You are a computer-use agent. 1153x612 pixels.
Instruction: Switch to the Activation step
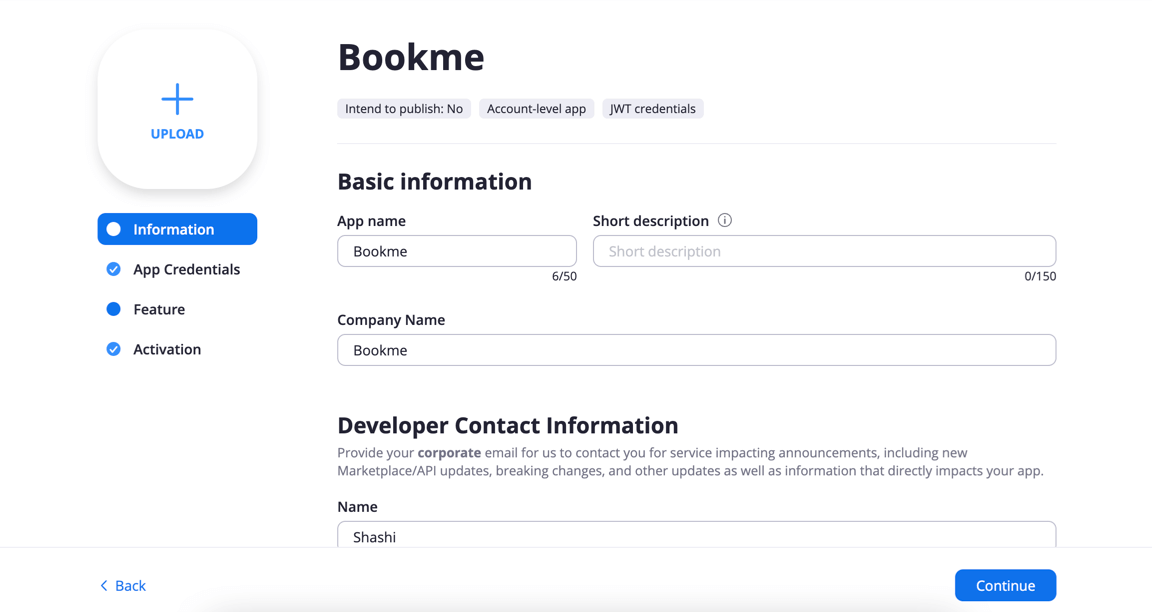(167, 349)
